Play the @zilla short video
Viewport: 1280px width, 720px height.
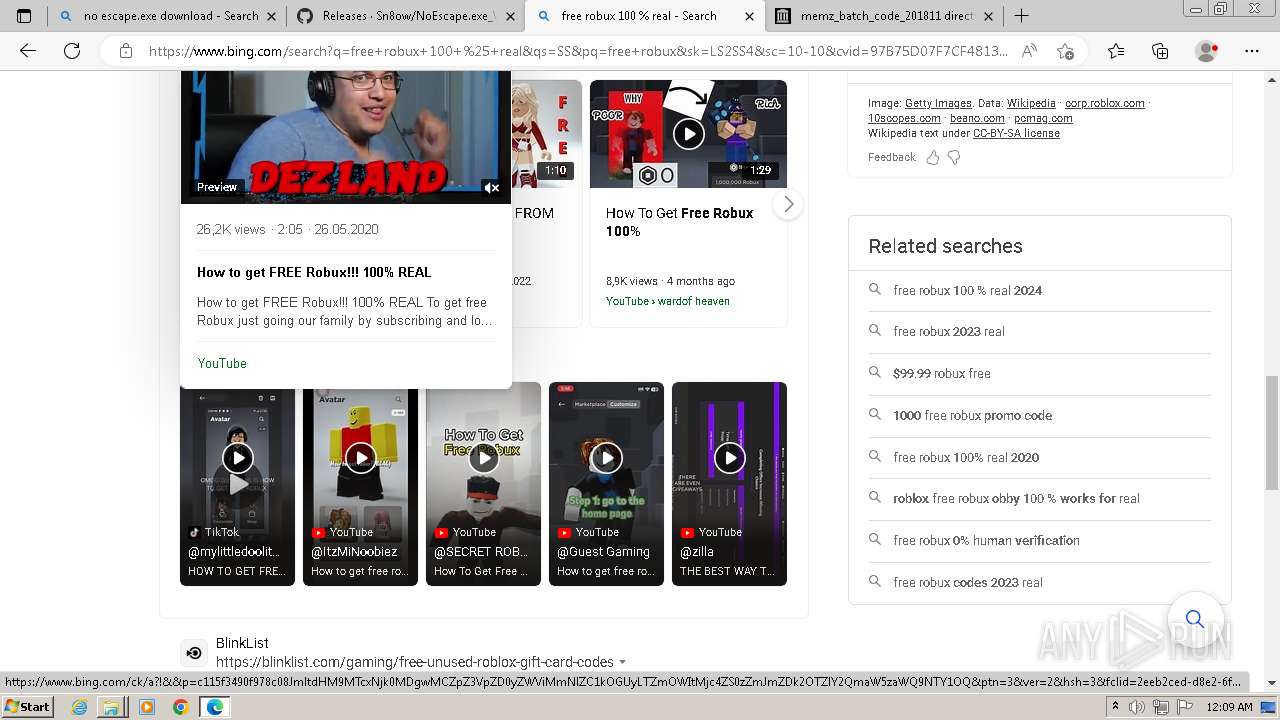(x=729, y=457)
